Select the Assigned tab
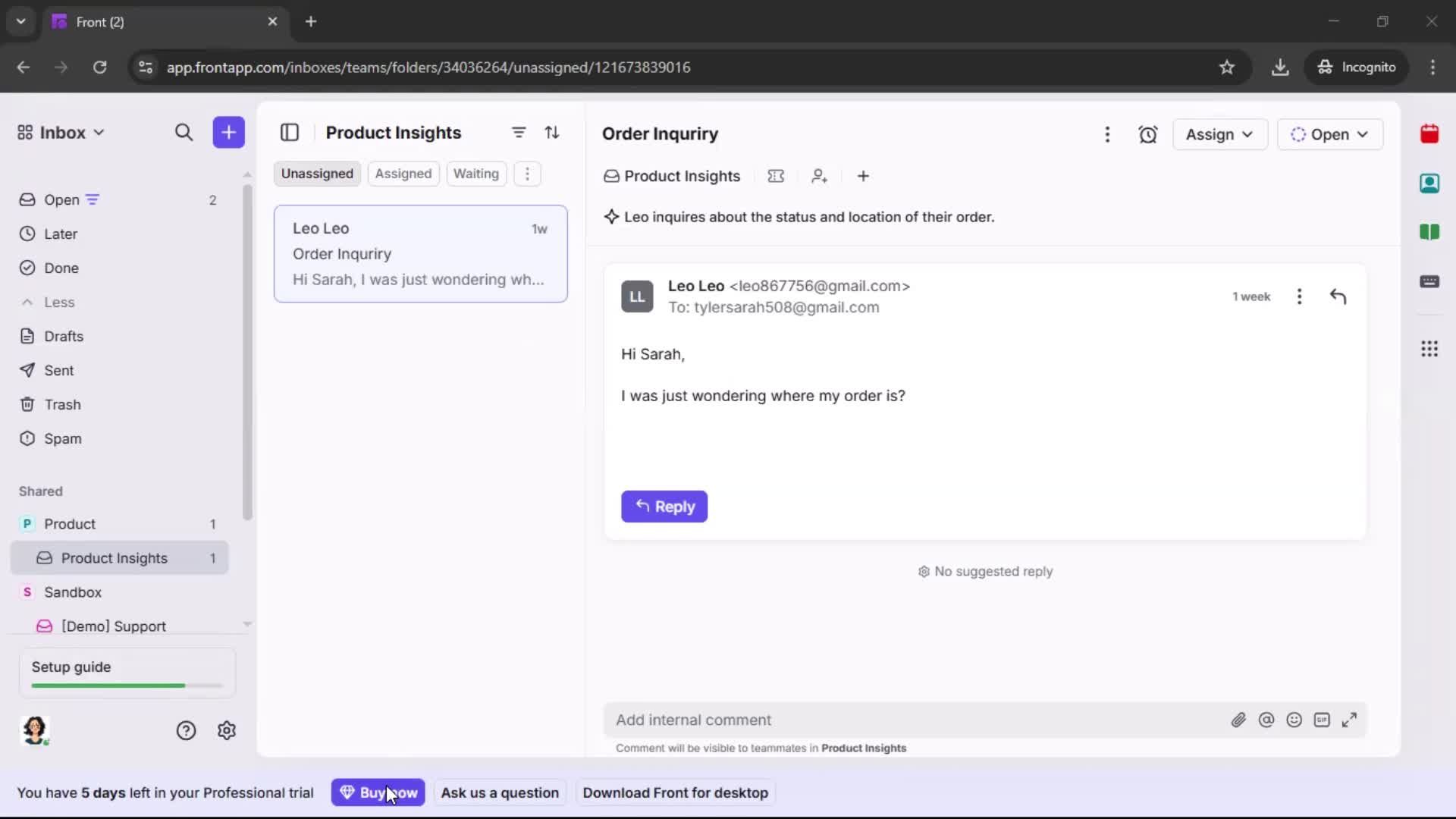1456x819 pixels. (403, 174)
